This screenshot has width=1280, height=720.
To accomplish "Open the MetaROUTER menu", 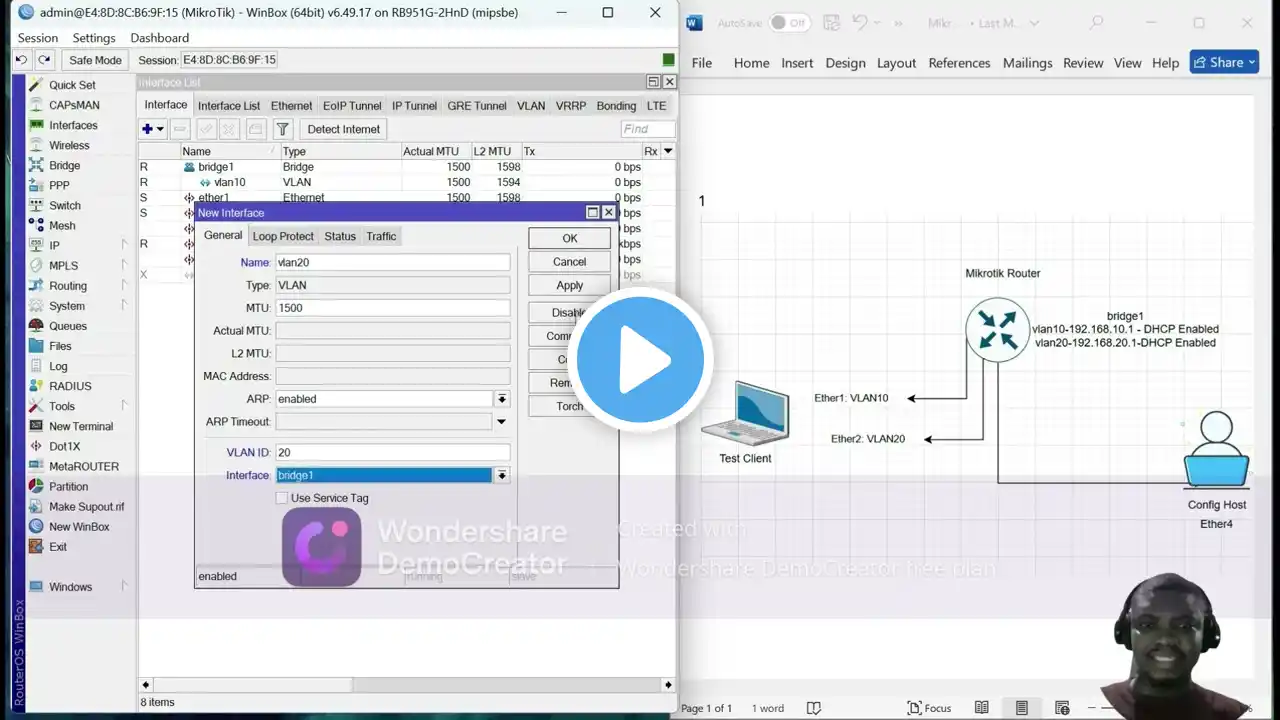I will tap(84, 466).
